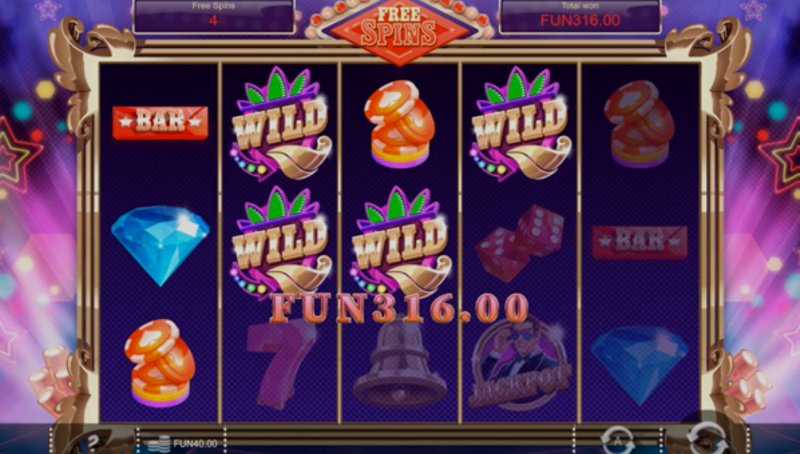
Task: Click the middle WILD symbol on reel two
Action: 280,242
